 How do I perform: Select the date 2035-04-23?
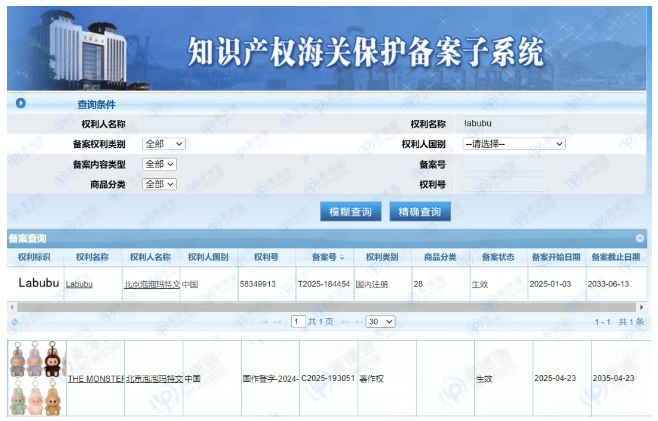614,378
